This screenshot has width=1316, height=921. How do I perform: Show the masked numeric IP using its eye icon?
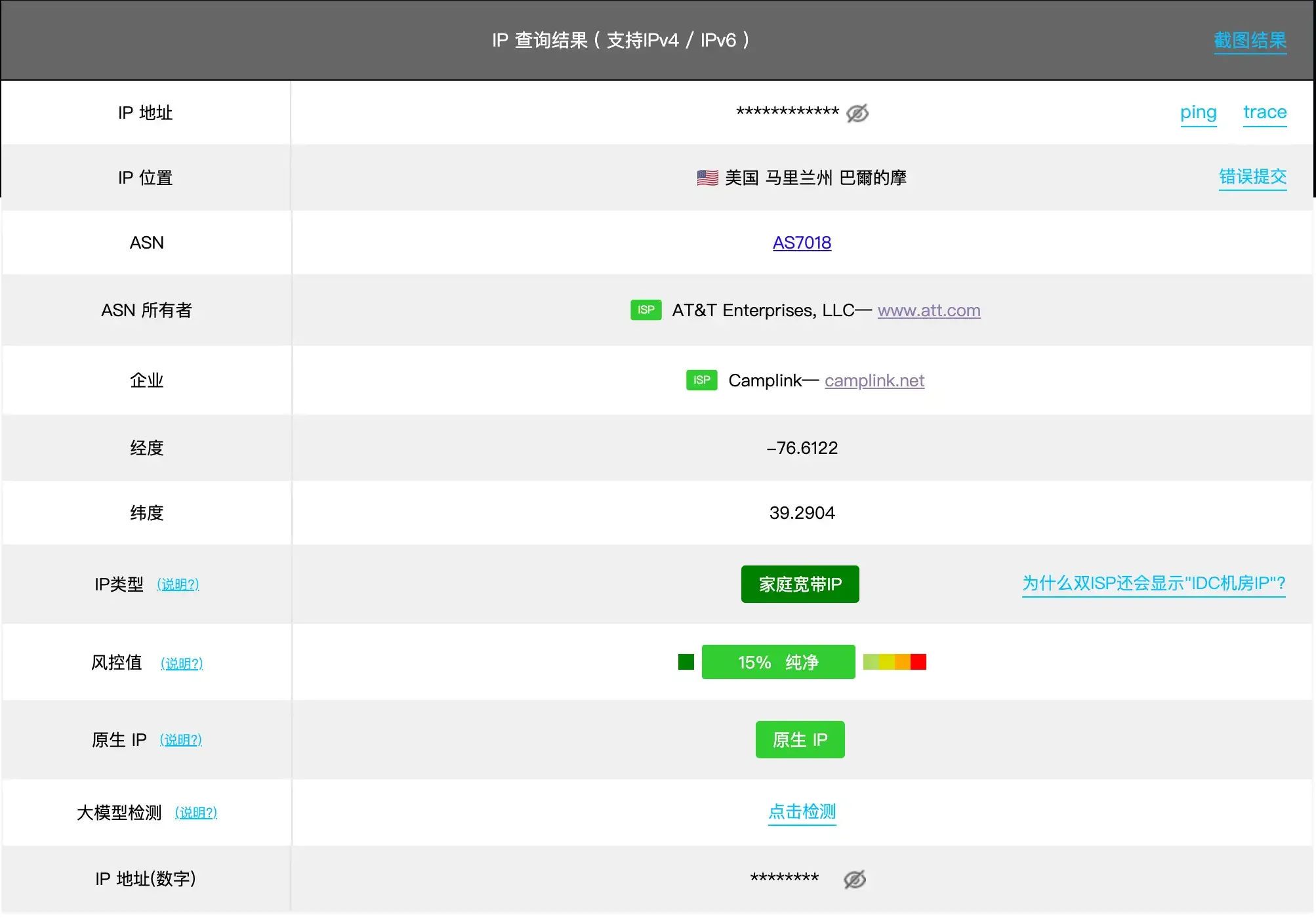click(856, 878)
